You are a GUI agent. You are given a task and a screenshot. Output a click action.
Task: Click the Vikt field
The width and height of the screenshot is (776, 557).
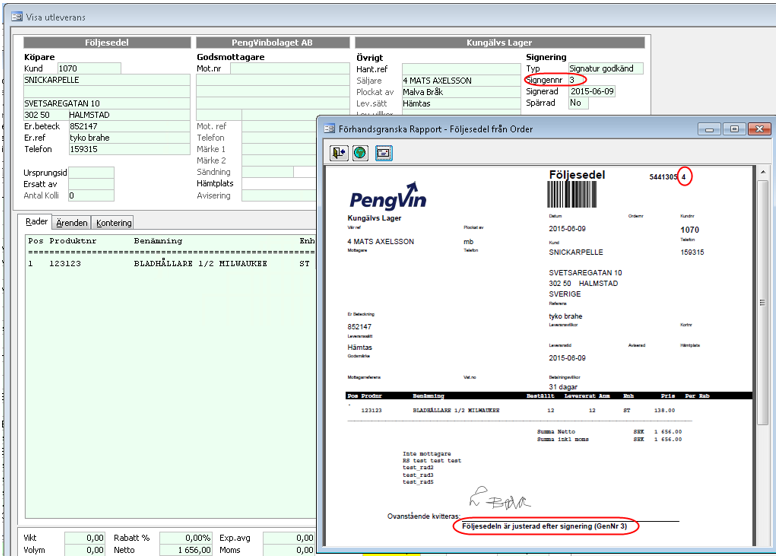click(85, 538)
